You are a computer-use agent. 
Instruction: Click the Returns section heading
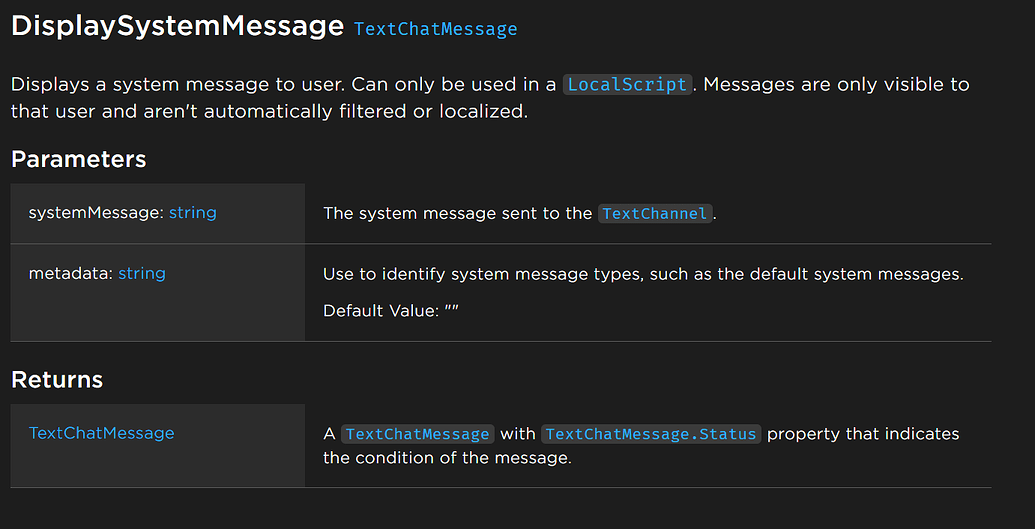57,379
